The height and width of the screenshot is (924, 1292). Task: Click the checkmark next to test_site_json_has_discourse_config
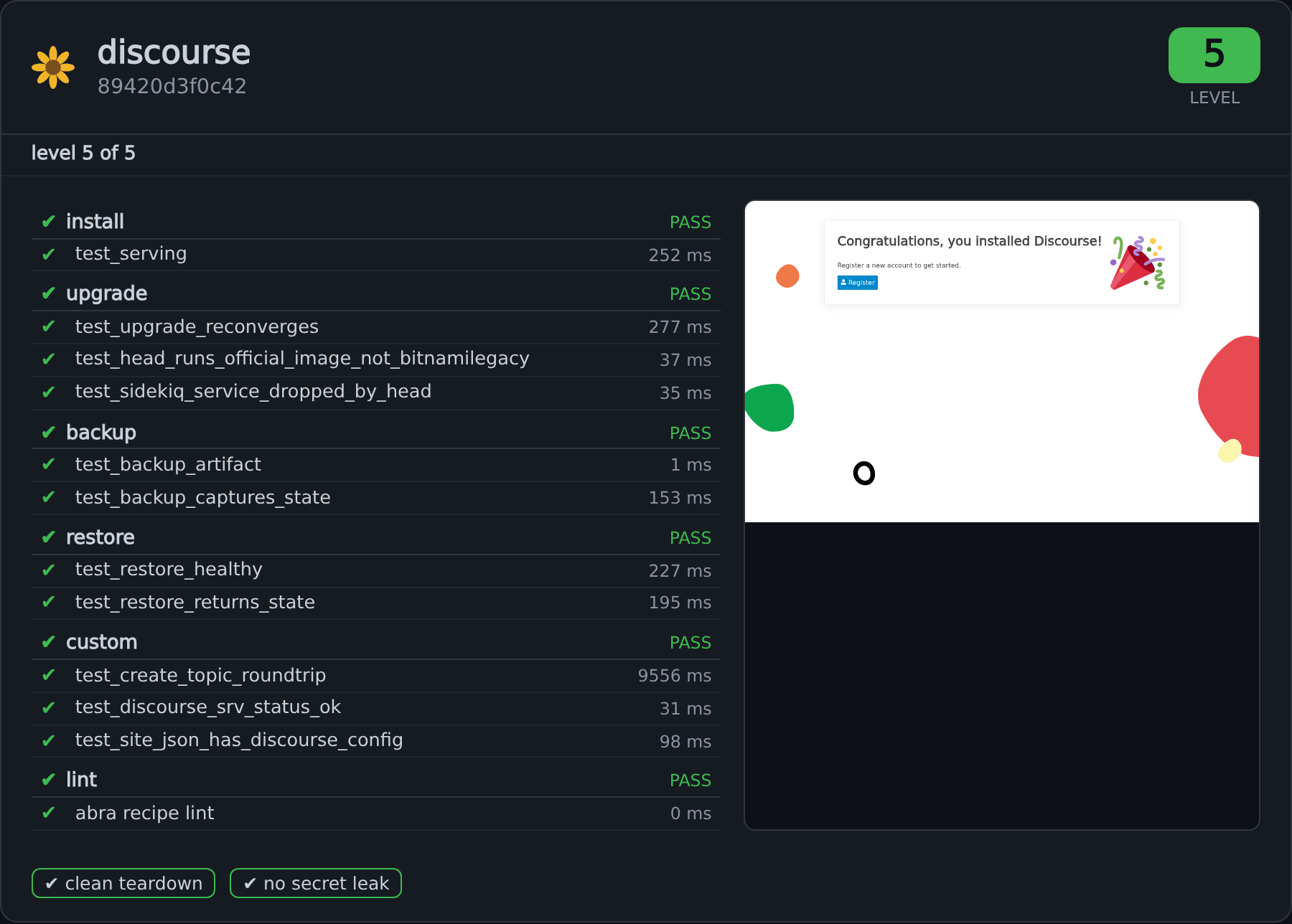point(49,741)
